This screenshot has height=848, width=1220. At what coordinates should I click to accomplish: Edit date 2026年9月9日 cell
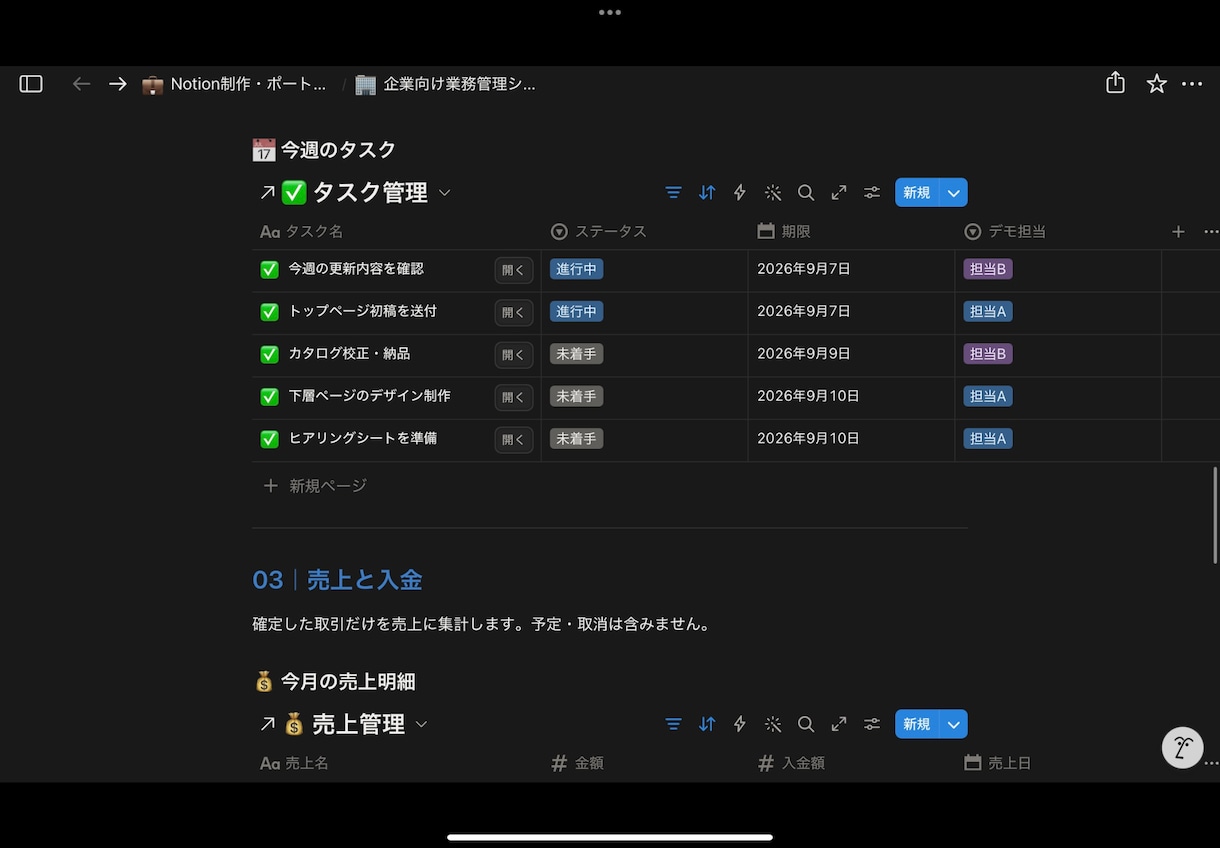[804, 354]
